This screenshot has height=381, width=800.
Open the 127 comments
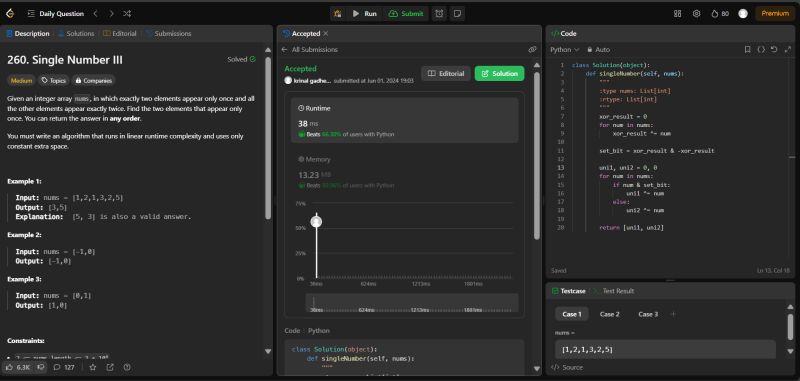tap(64, 367)
